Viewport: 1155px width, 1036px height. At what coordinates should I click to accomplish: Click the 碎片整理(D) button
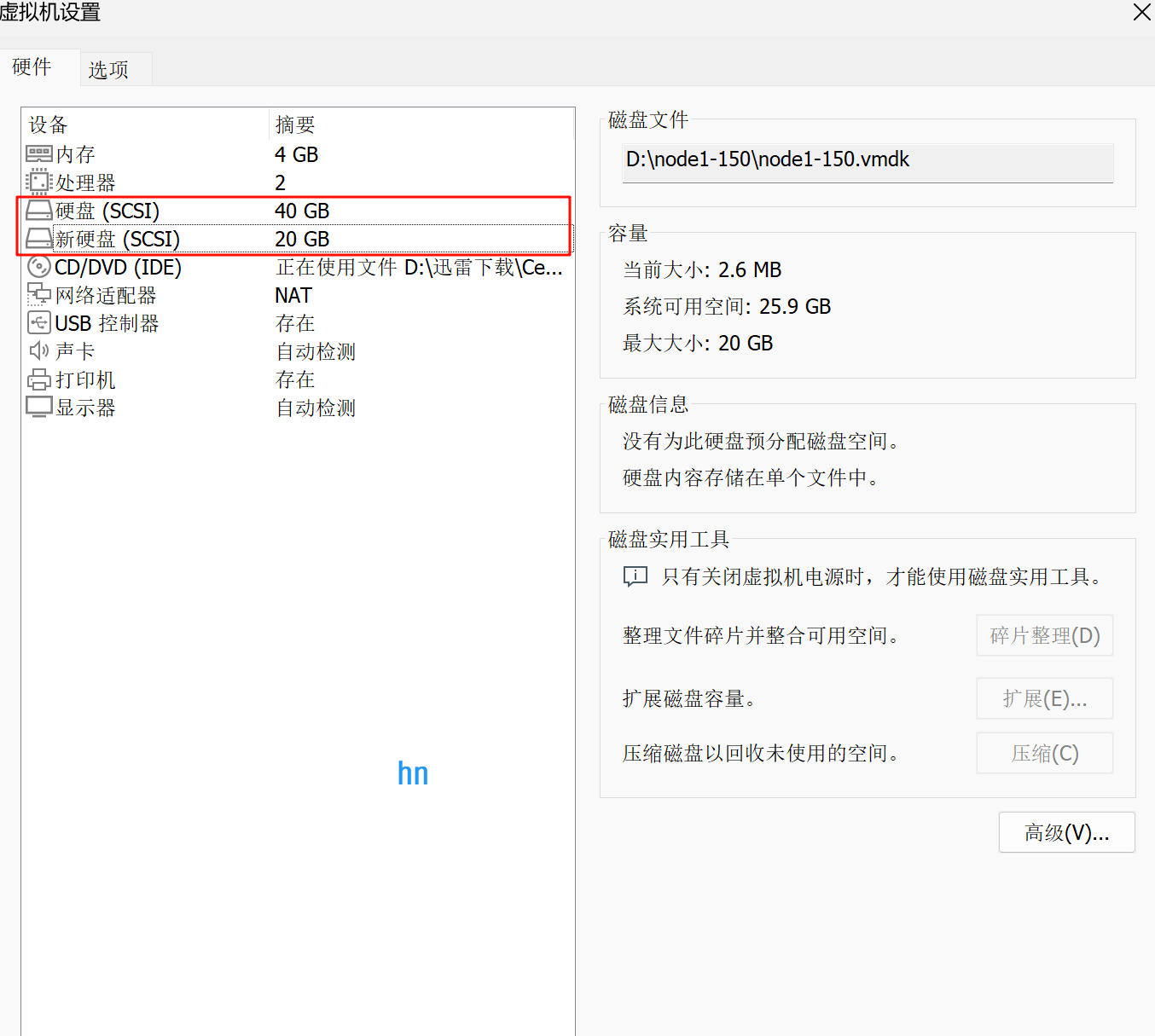(1044, 635)
